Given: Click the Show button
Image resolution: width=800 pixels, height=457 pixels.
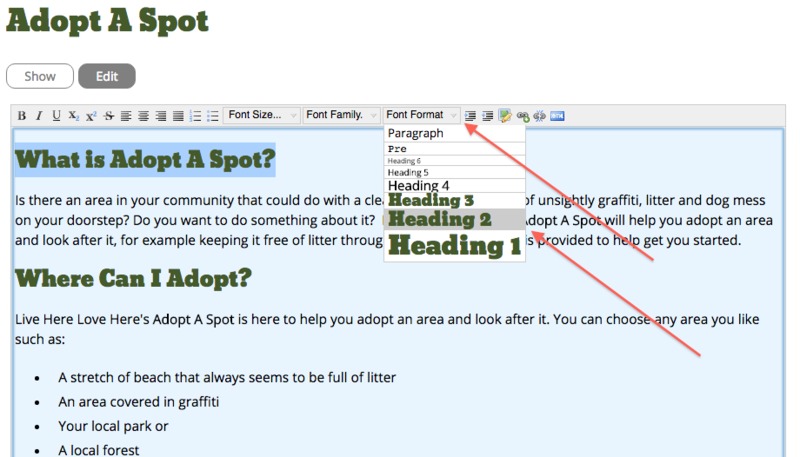Looking at the screenshot, I should (x=40, y=76).
